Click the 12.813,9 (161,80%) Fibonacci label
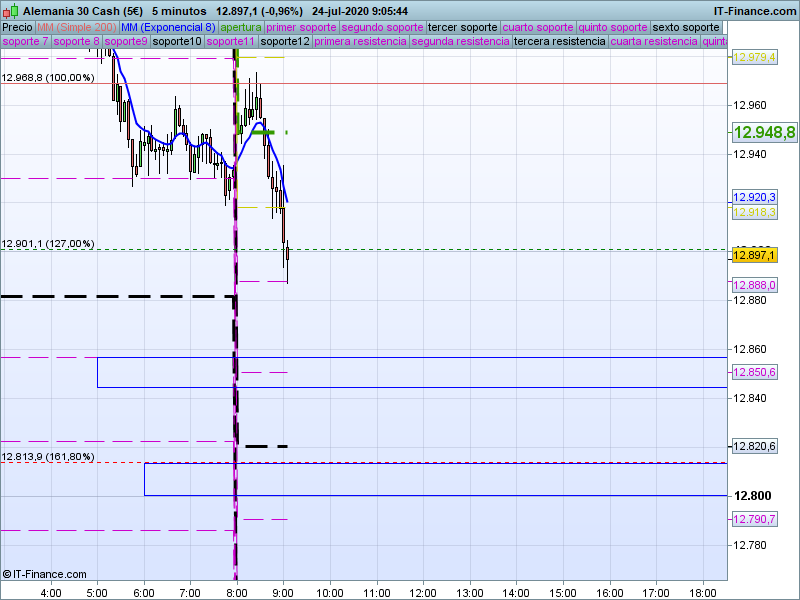The width and height of the screenshot is (800, 600). [x=48, y=456]
